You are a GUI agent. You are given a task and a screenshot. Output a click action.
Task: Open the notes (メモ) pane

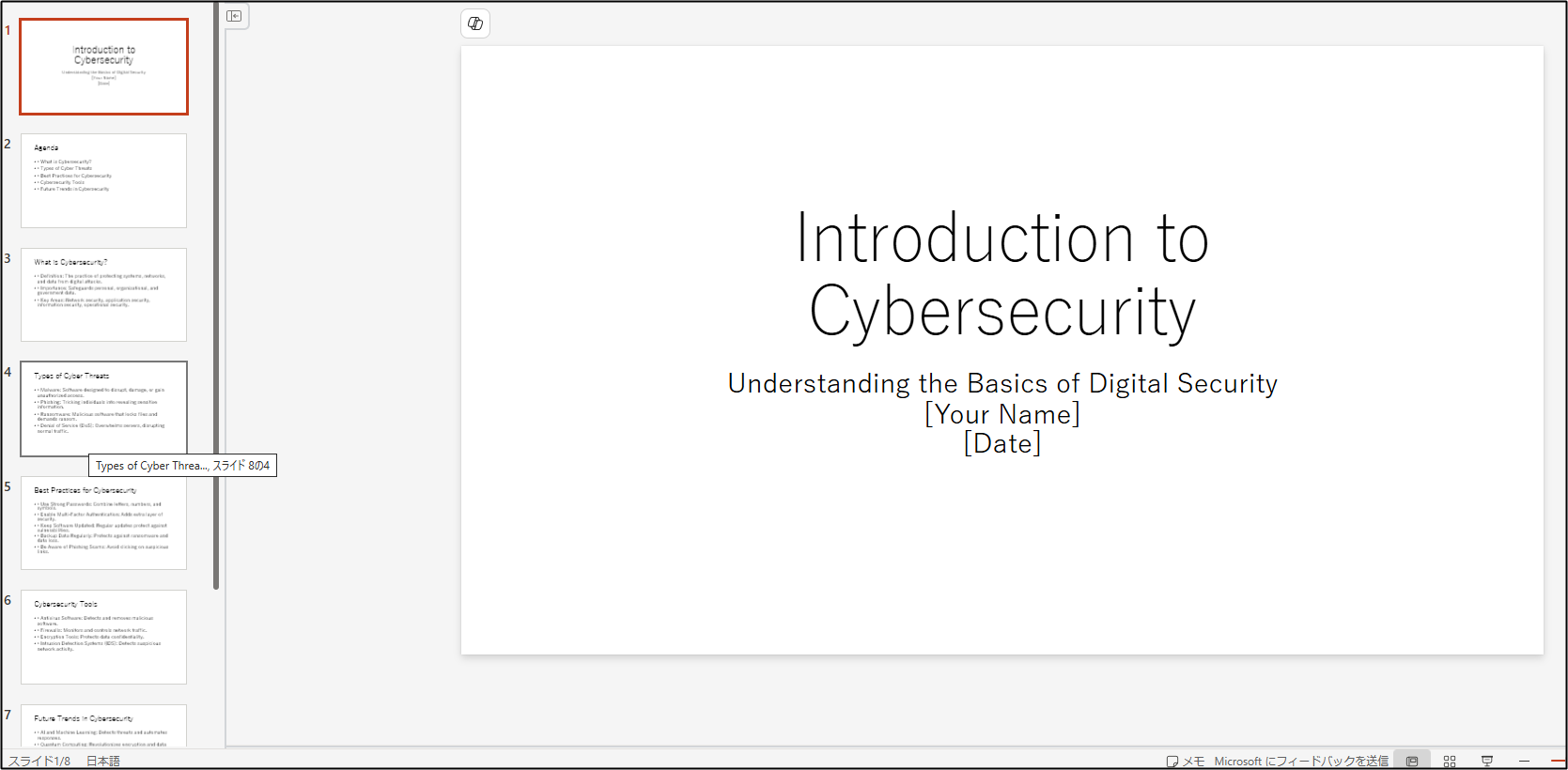tap(1185, 761)
